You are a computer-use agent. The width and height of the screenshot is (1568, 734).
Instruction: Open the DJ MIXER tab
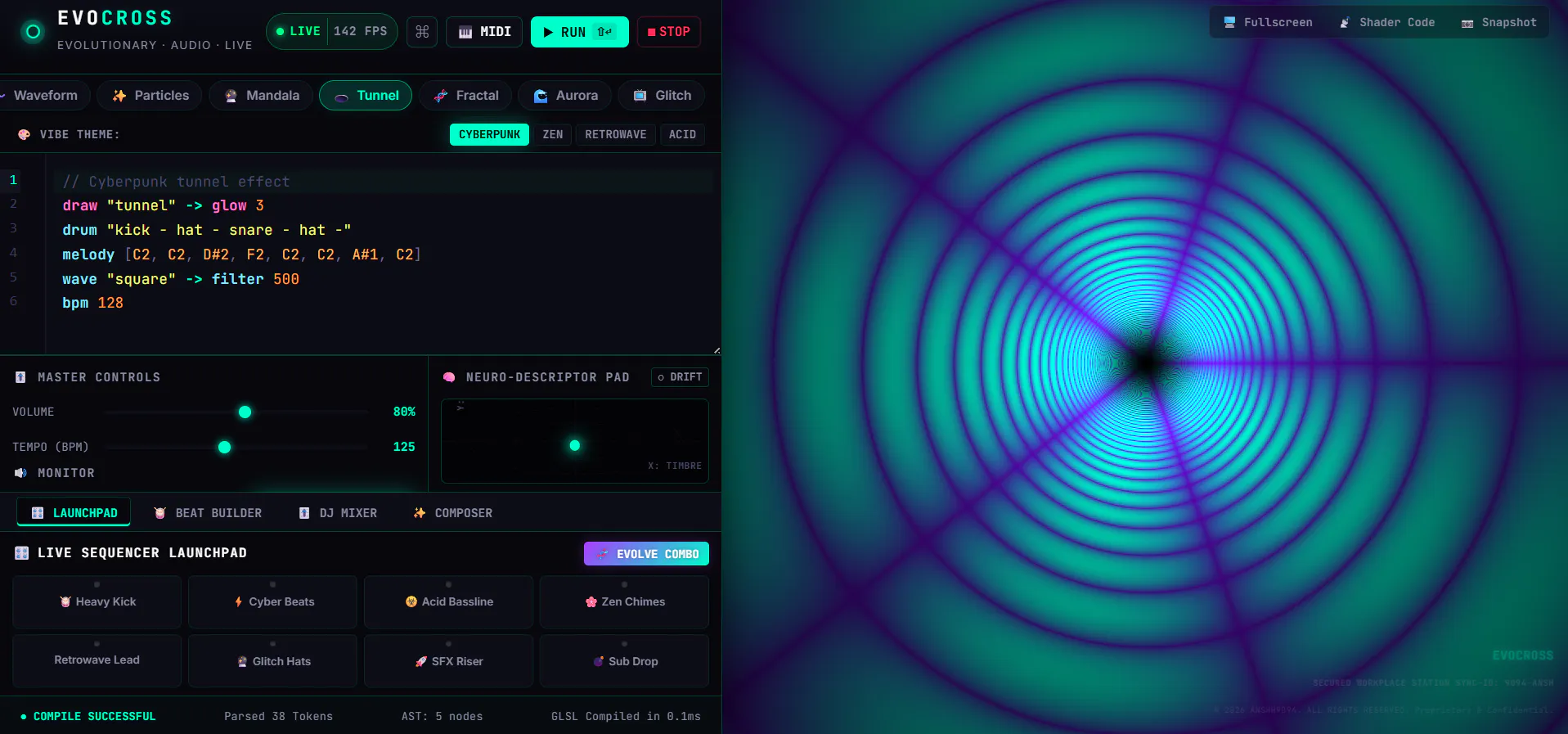[338, 513]
